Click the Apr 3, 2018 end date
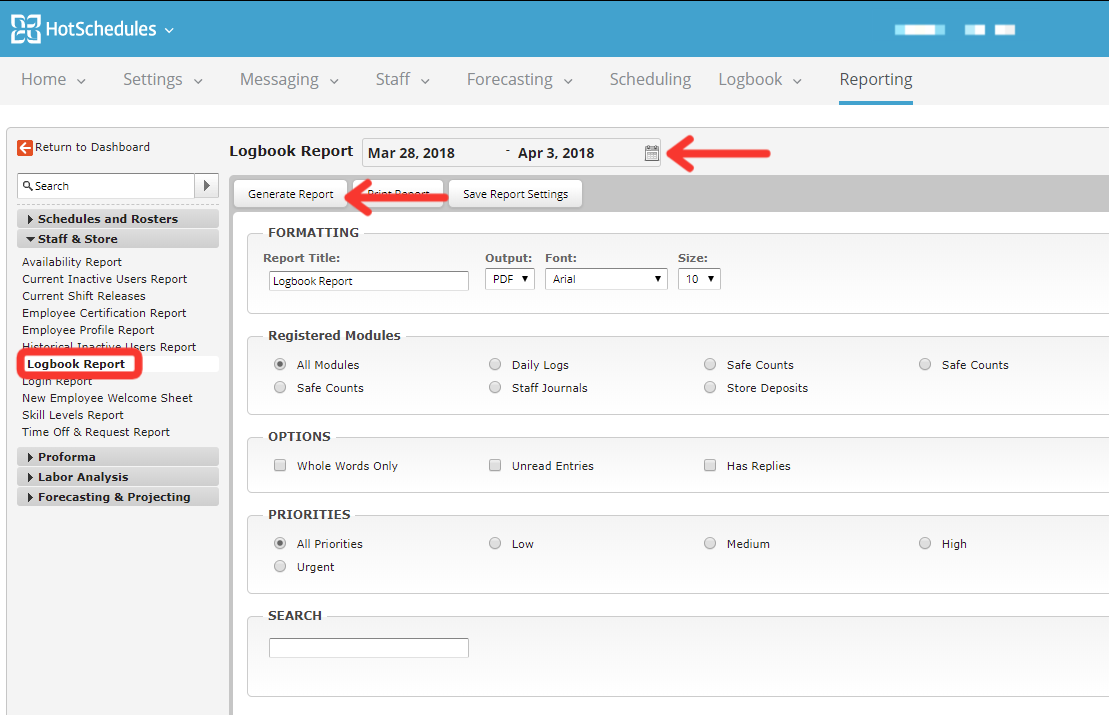 click(556, 153)
